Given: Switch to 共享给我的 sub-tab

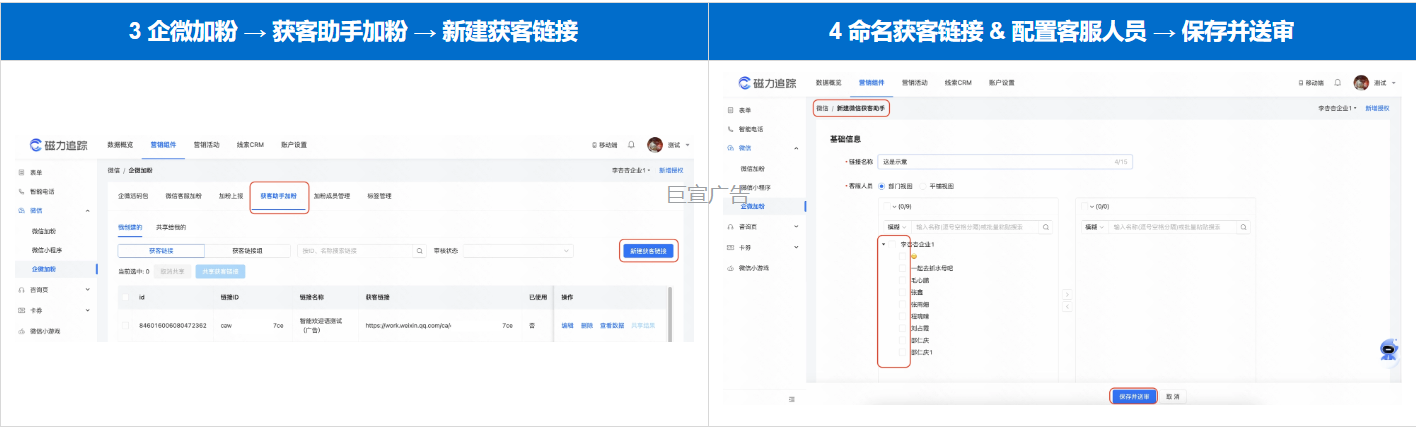Looking at the screenshot, I should pyautogui.click(x=171, y=228).
